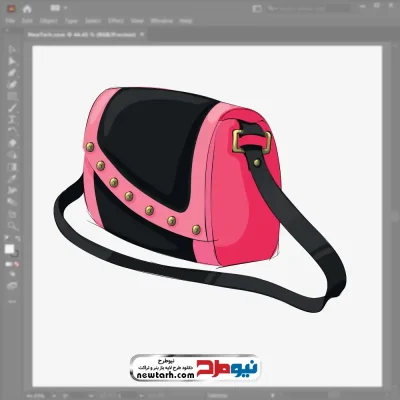Go to the Home screen icon
This screenshot has height=400, width=400.
[x=27, y=9]
